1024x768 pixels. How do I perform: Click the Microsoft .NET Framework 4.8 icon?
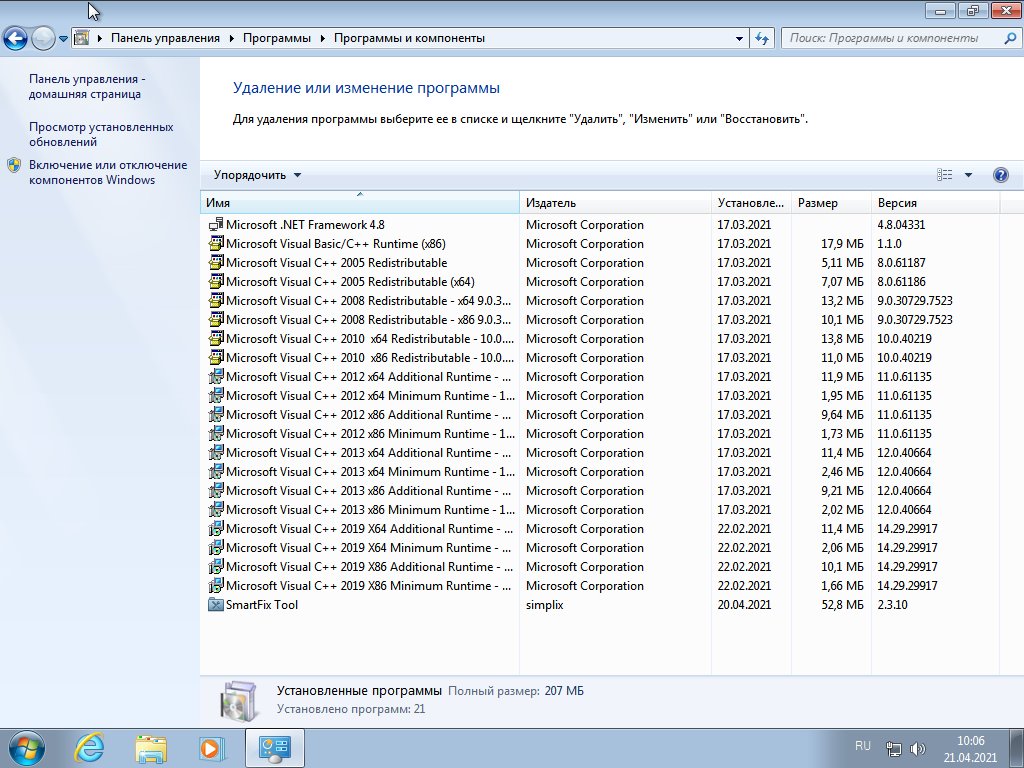click(x=216, y=225)
